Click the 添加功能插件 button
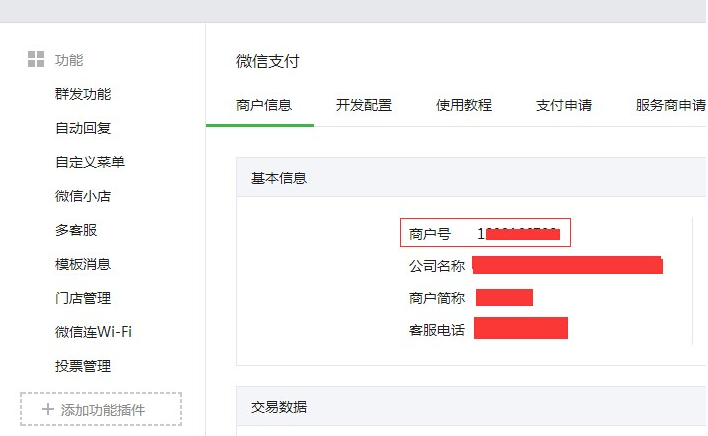This screenshot has width=708, height=436. pyautogui.click(x=101, y=409)
